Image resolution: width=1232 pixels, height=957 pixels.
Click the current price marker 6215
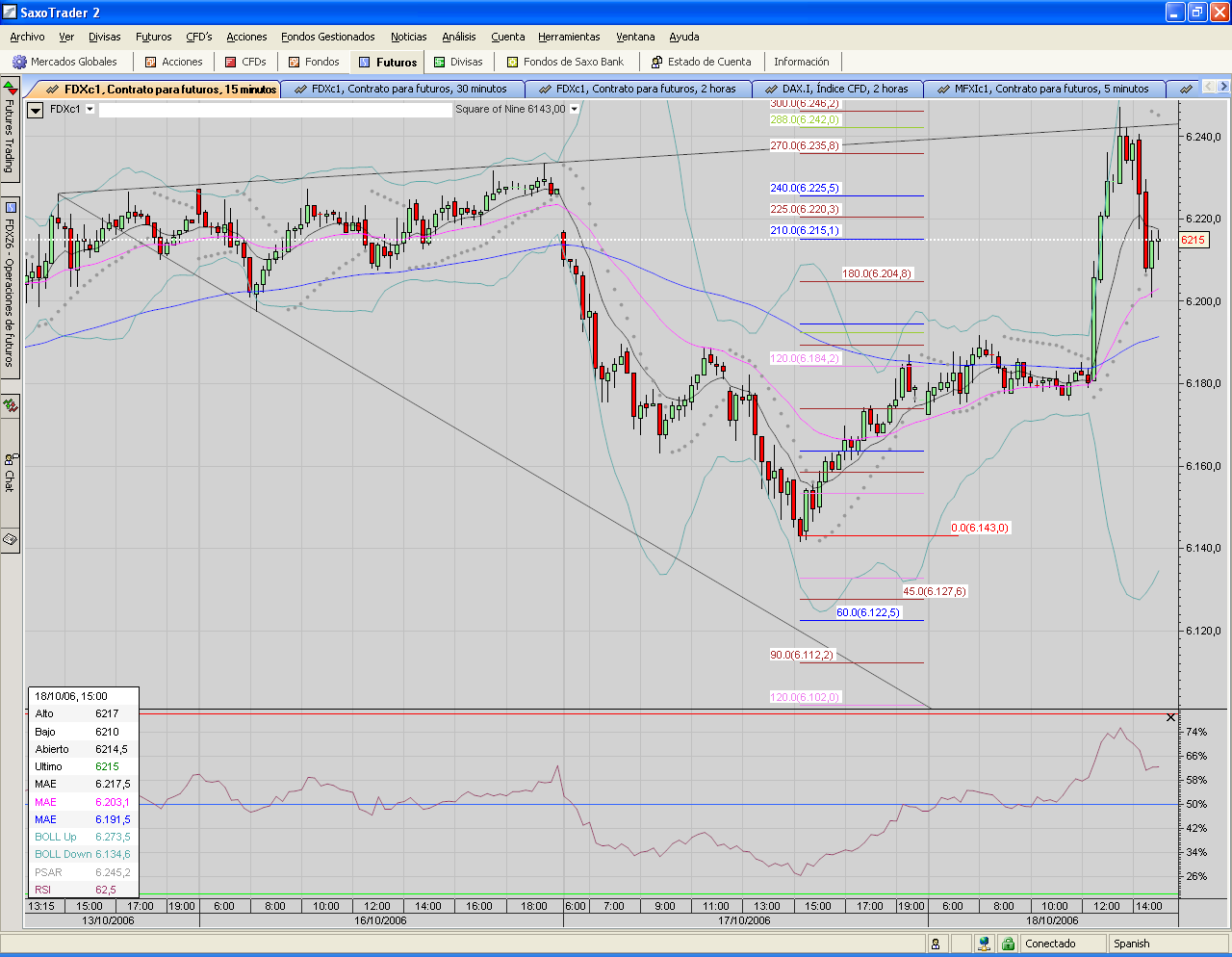pyautogui.click(x=1193, y=240)
